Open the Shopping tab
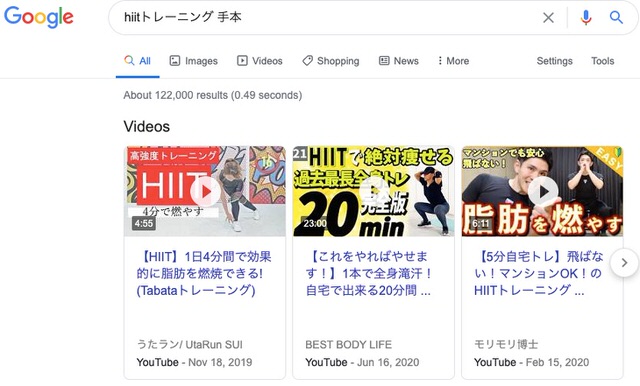This screenshot has height=386, width=640. pos(331,61)
